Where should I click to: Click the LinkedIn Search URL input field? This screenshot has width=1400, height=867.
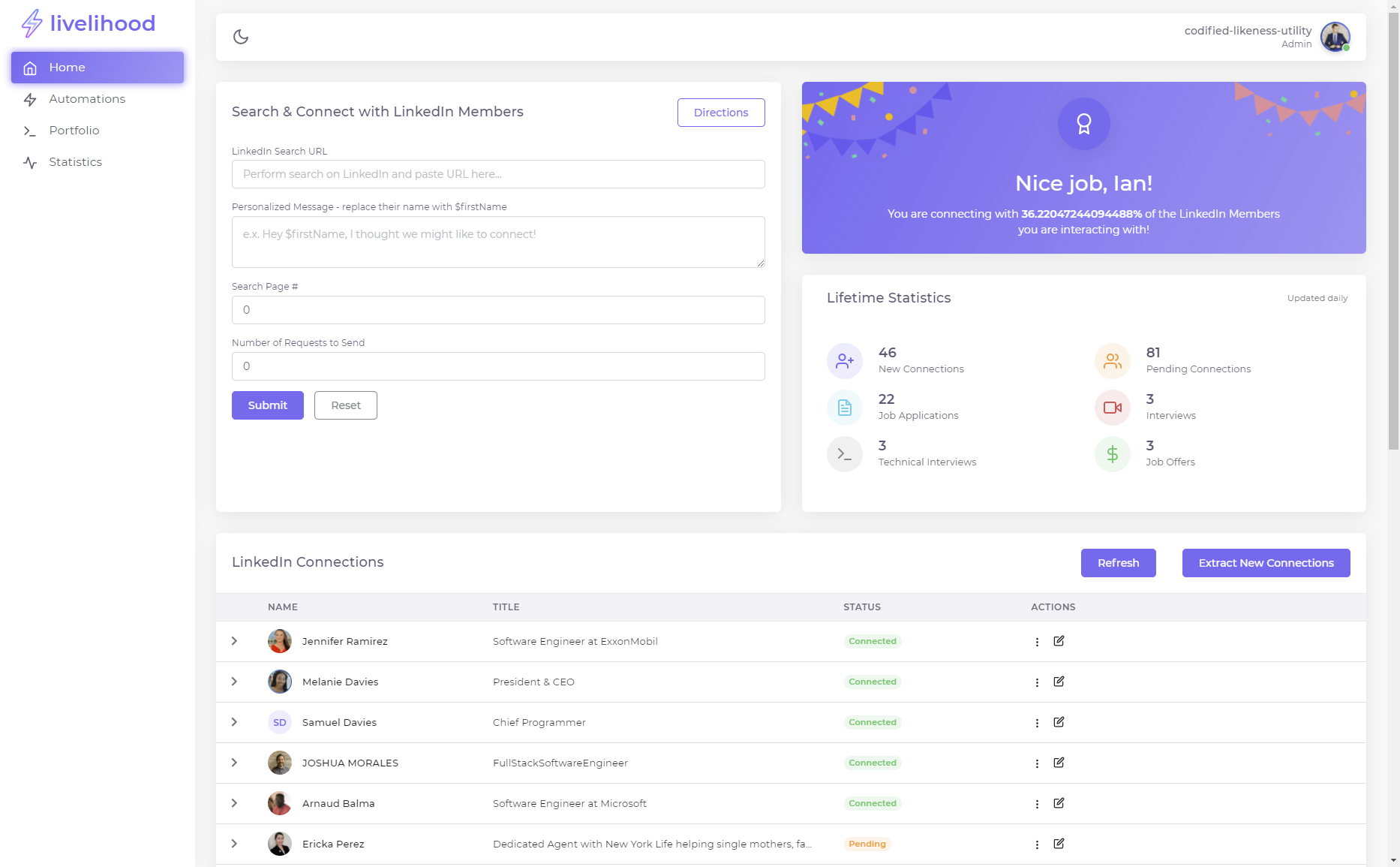(497, 173)
